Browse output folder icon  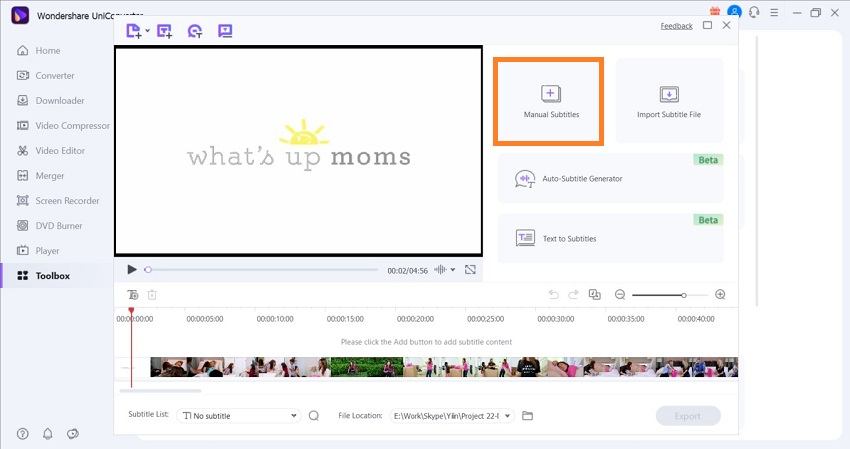click(x=527, y=415)
